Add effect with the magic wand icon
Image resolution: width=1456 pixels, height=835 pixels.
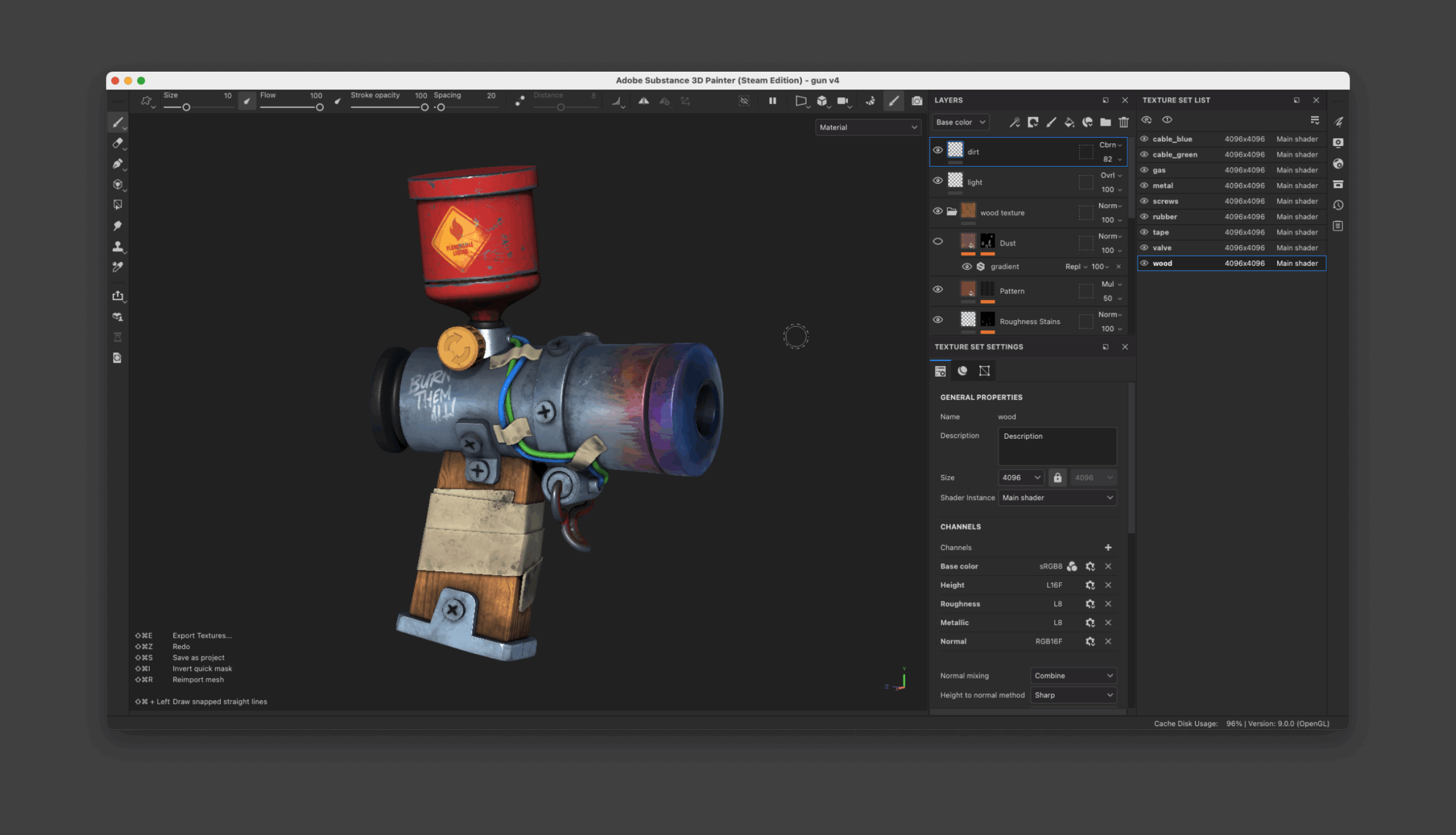[1014, 122]
